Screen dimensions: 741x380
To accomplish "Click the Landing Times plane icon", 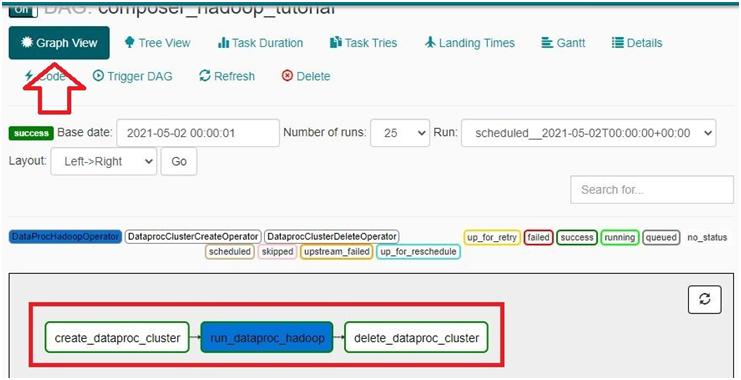I will coord(430,43).
